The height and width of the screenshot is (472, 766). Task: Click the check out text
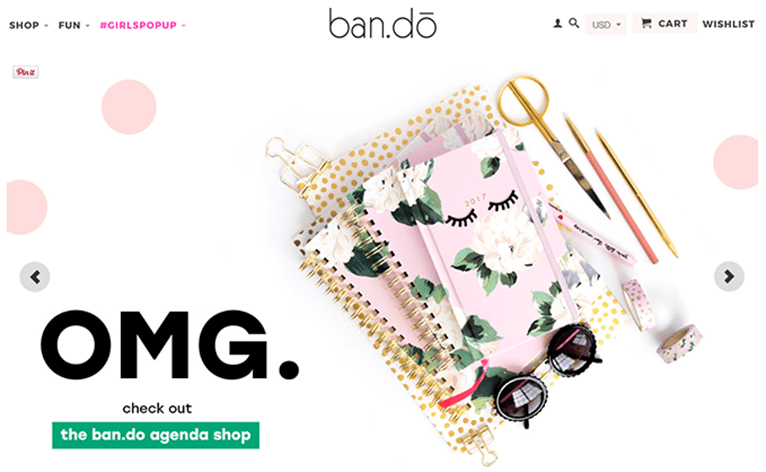(157, 408)
